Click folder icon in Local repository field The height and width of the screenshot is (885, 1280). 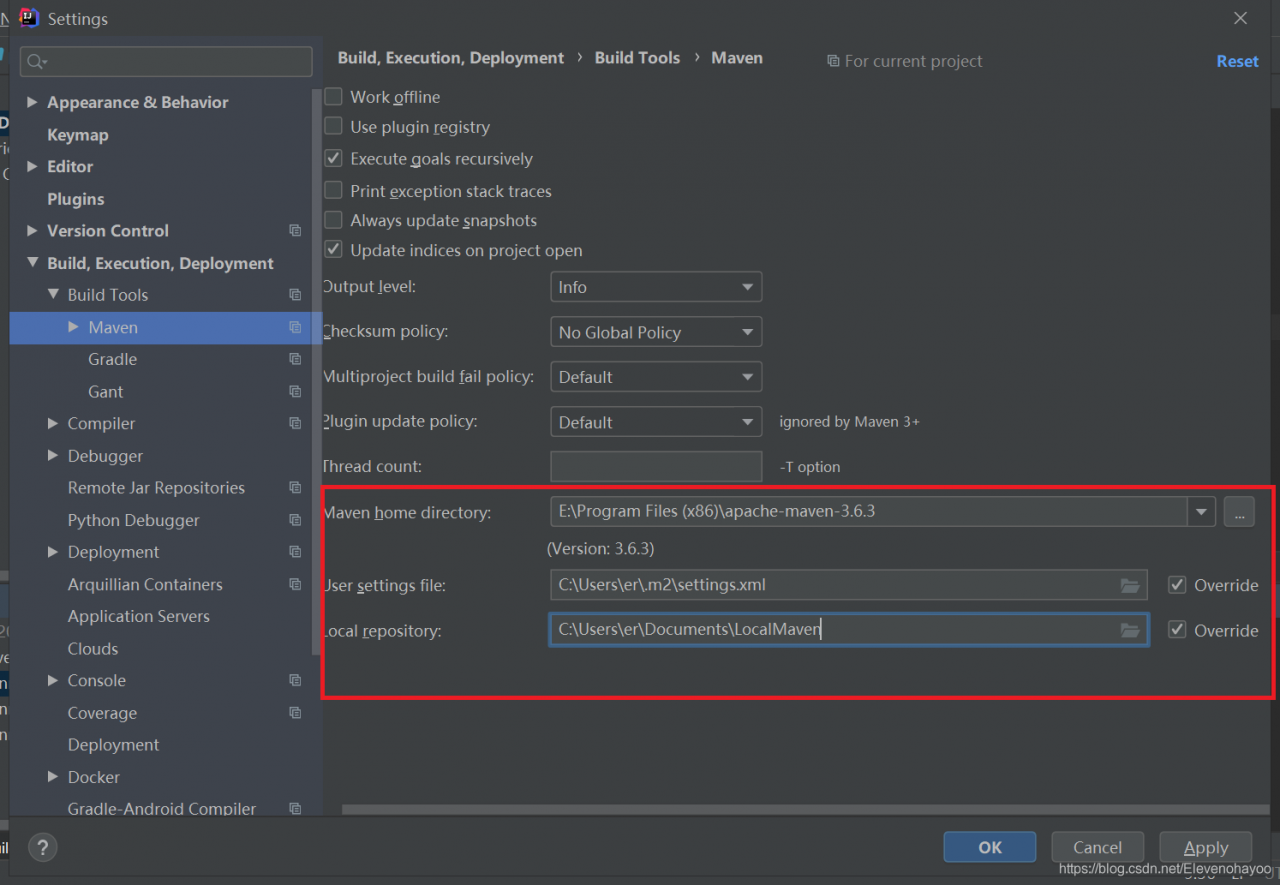1130,630
